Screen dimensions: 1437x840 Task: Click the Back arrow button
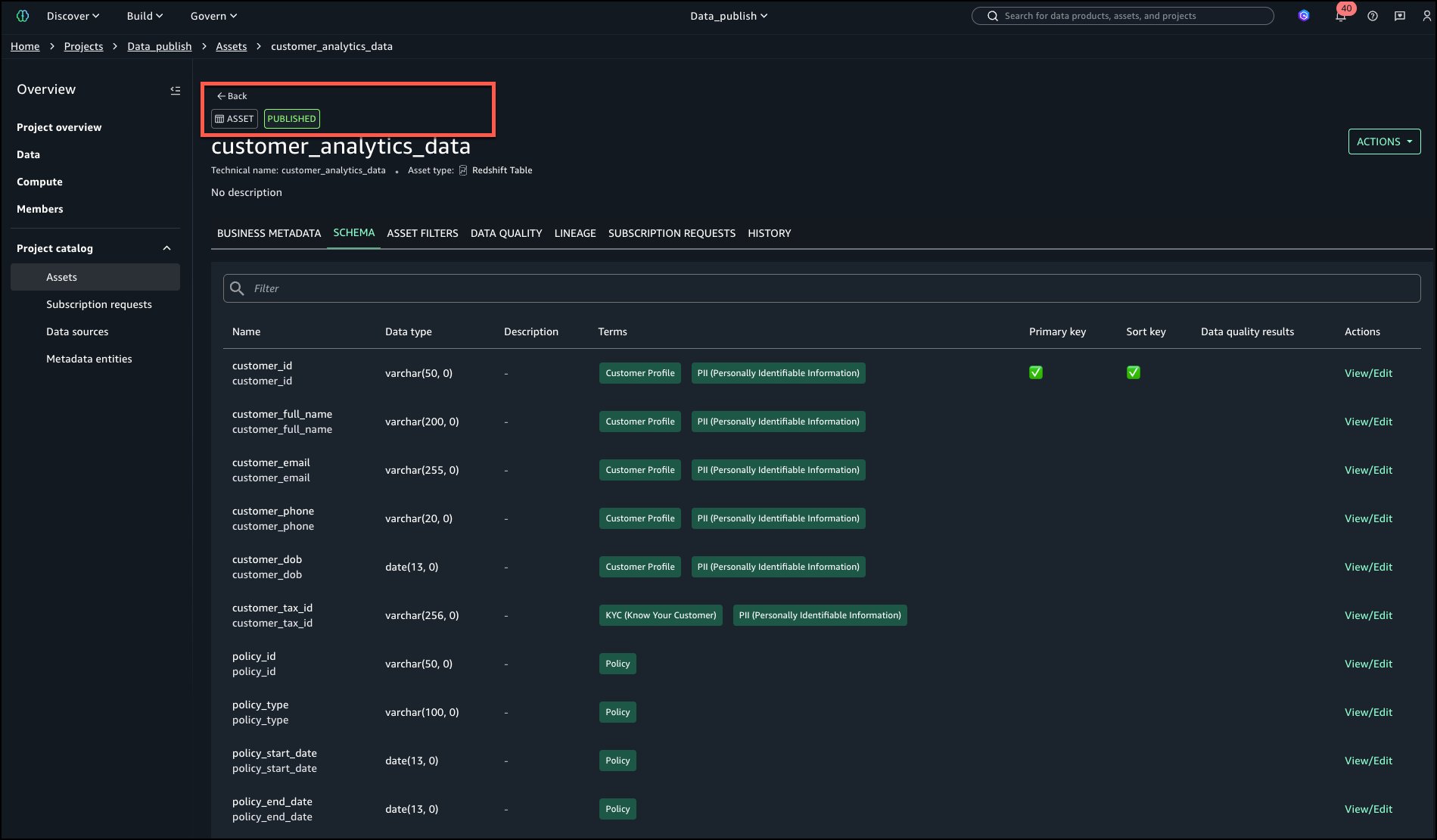coord(232,96)
